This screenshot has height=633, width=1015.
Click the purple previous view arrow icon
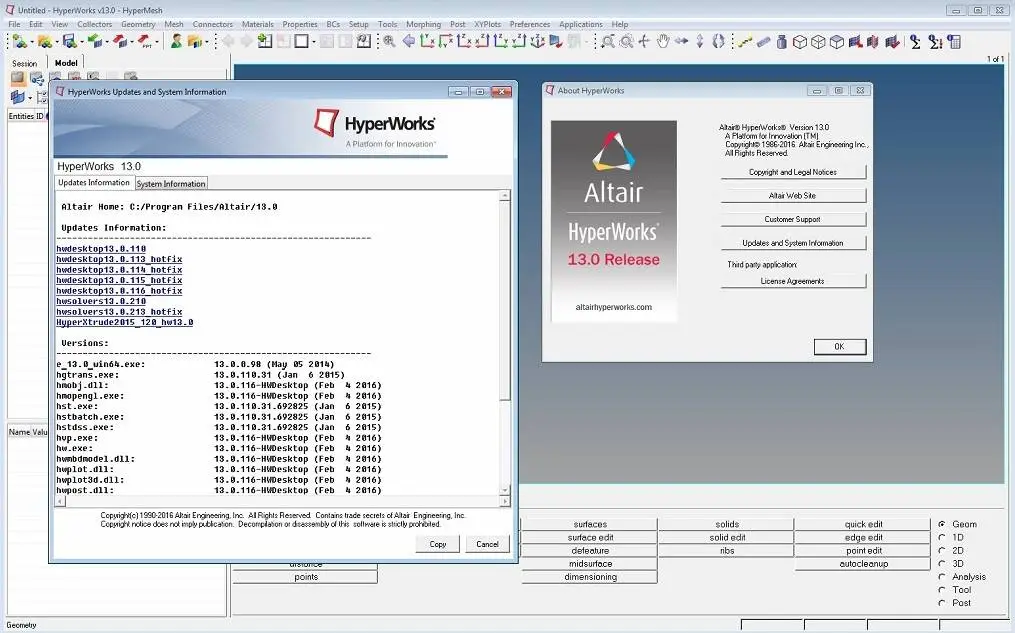[x=408, y=41]
